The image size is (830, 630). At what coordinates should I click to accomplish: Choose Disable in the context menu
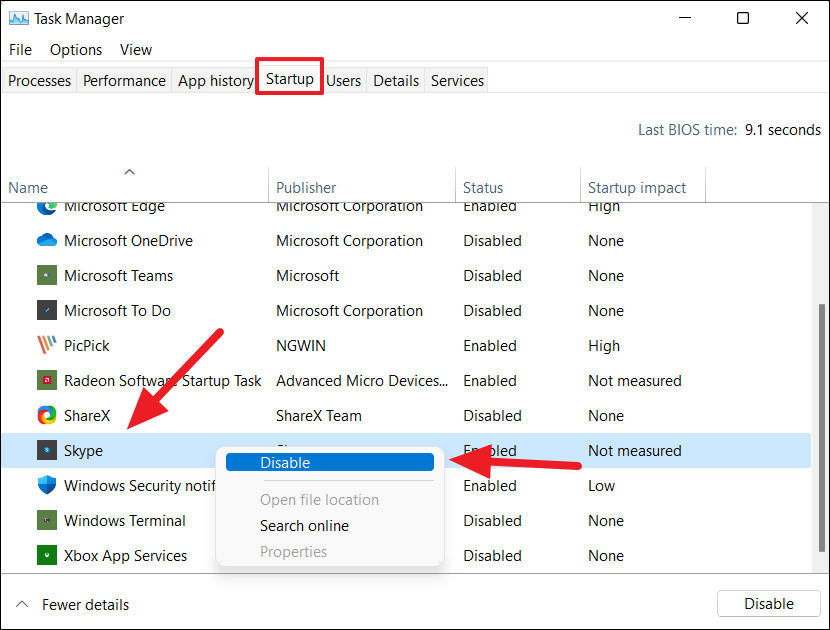pos(330,462)
